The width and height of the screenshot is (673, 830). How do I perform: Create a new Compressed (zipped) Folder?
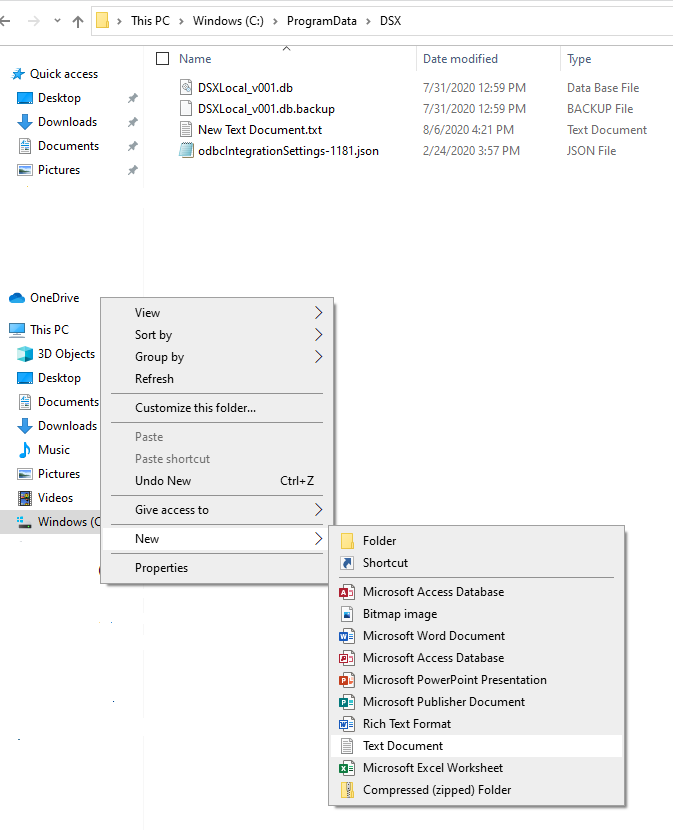point(477,790)
